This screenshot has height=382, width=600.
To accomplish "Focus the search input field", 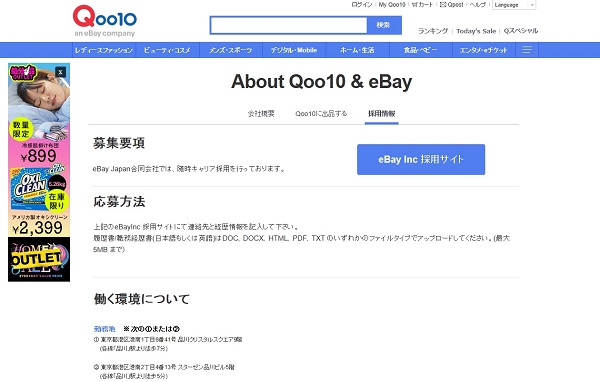I will [289, 25].
